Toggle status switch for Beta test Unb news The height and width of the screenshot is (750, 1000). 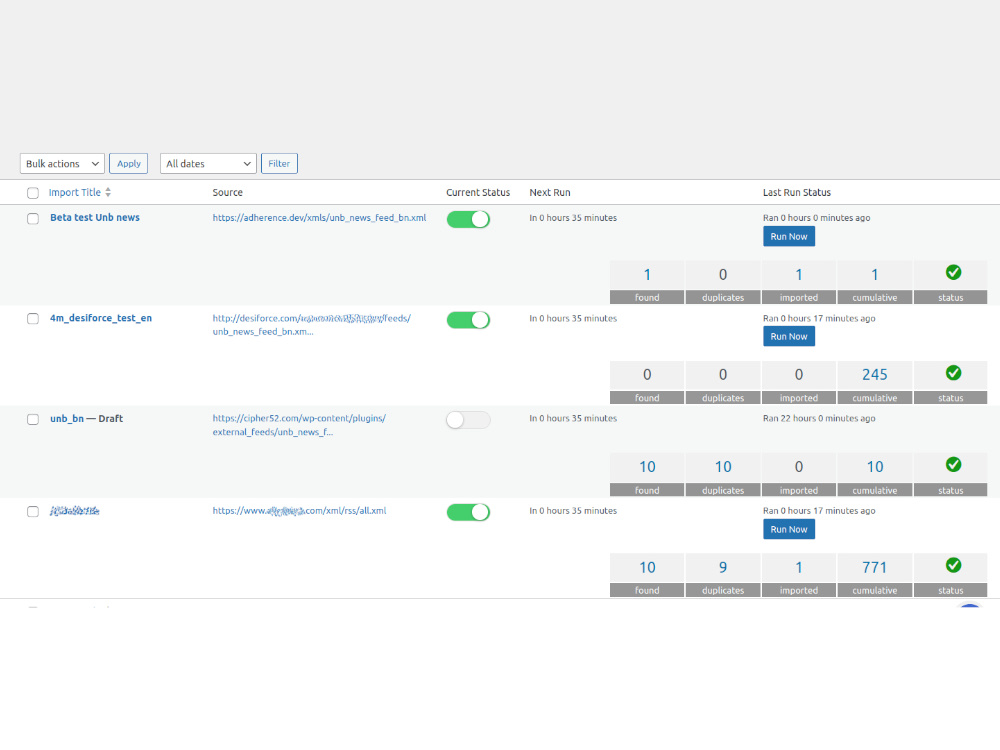(468, 219)
